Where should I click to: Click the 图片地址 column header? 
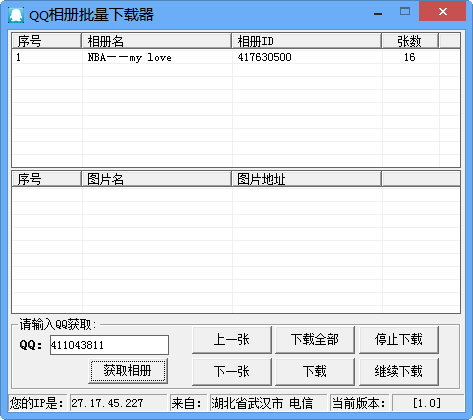306,179
